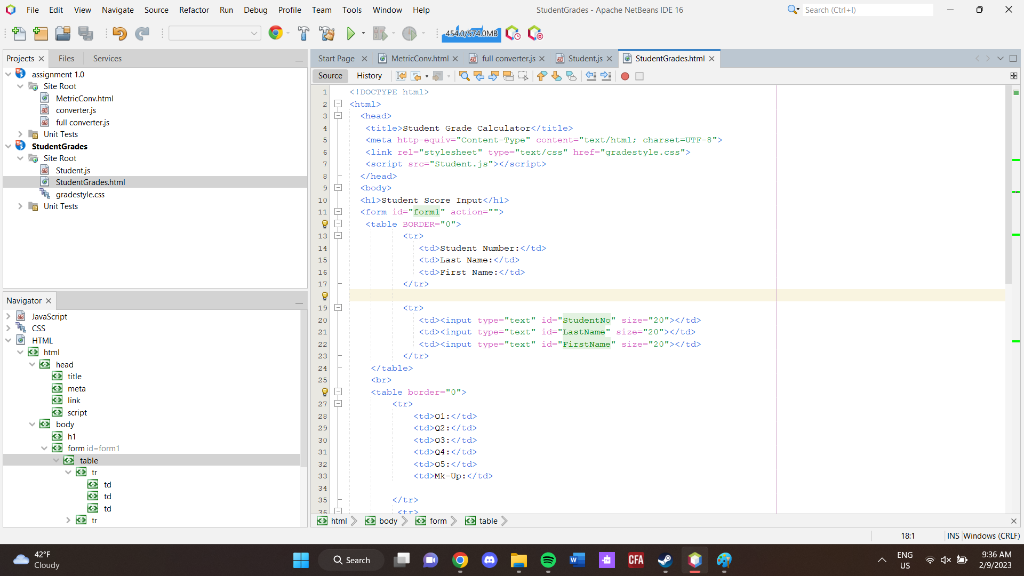Open Spotify from the Windows taskbar
This screenshot has width=1024, height=576.
[548, 560]
